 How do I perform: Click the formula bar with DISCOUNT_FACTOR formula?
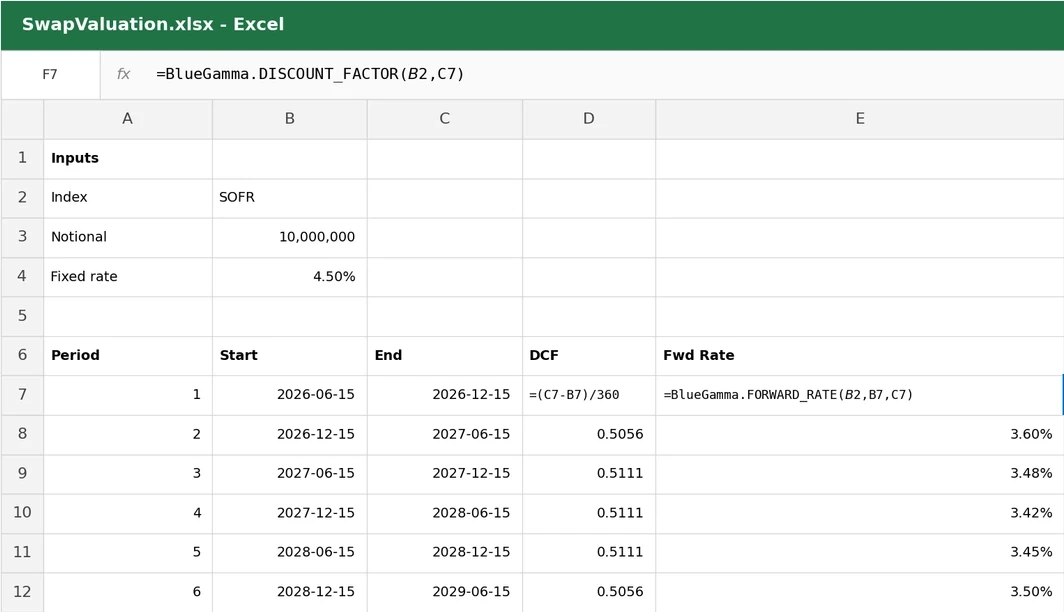[x=582, y=75]
